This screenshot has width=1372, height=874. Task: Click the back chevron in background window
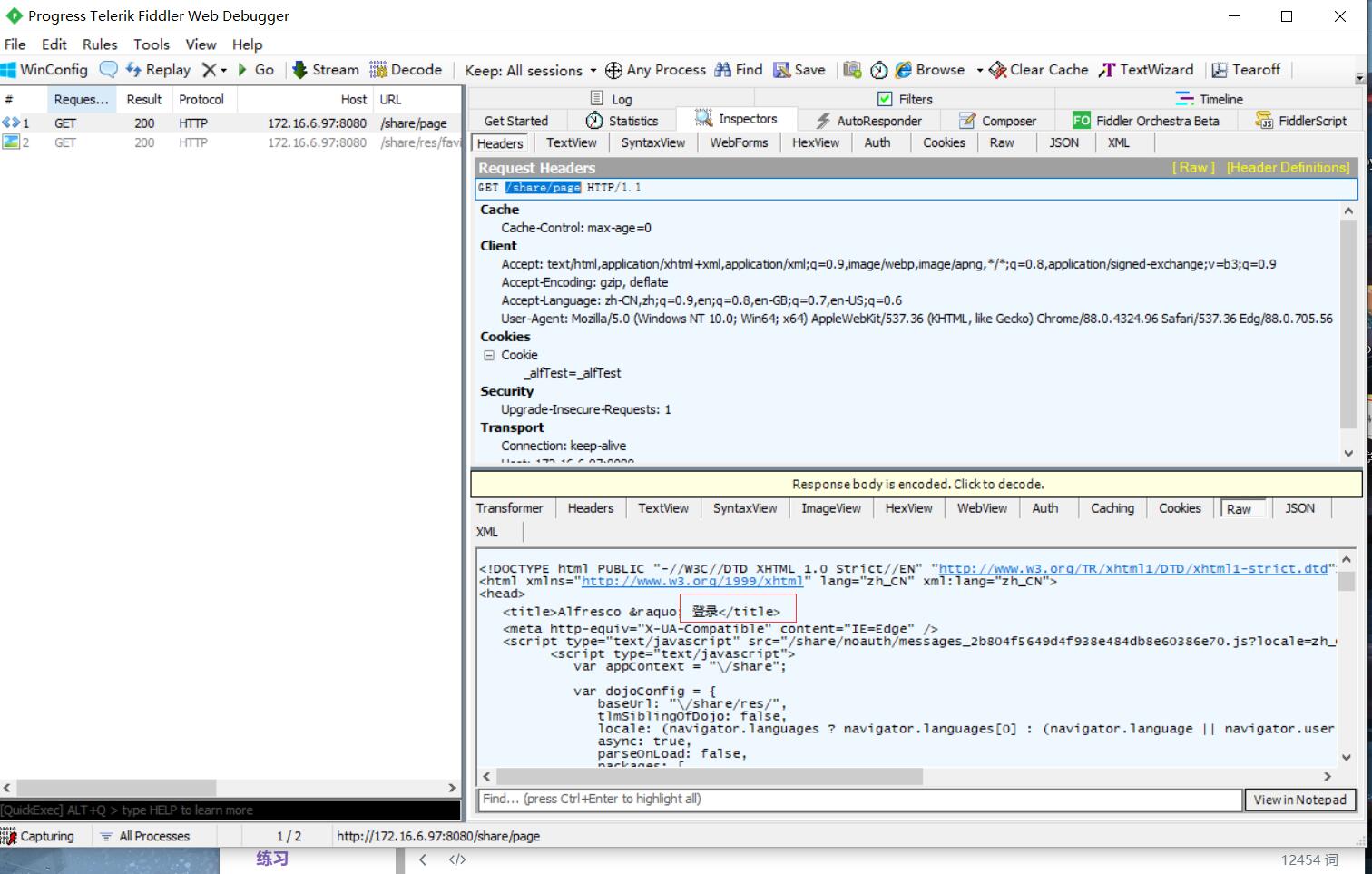[x=423, y=859]
